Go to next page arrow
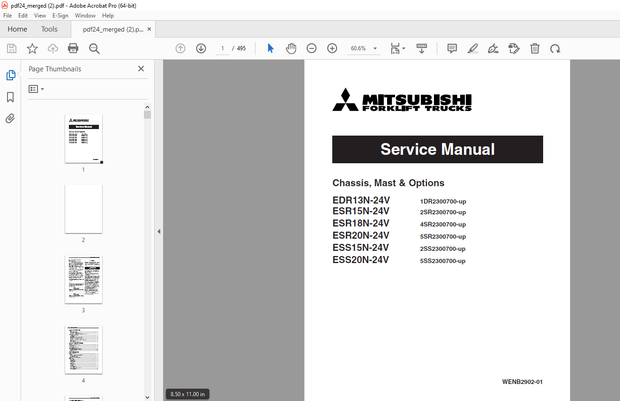The width and height of the screenshot is (620, 401). pos(201,48)
